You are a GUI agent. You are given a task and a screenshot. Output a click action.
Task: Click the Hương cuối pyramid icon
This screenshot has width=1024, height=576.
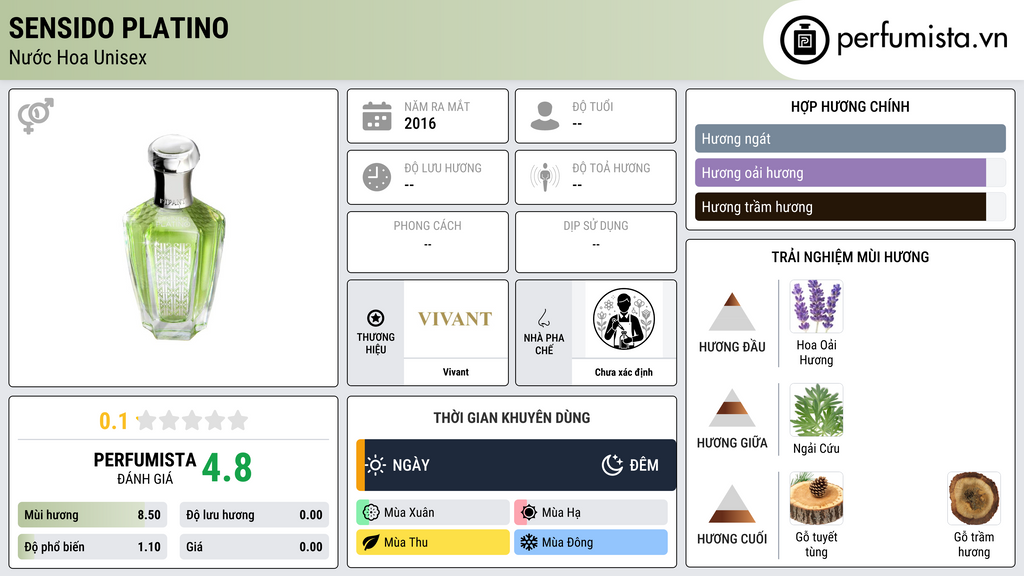pos(732,504)
